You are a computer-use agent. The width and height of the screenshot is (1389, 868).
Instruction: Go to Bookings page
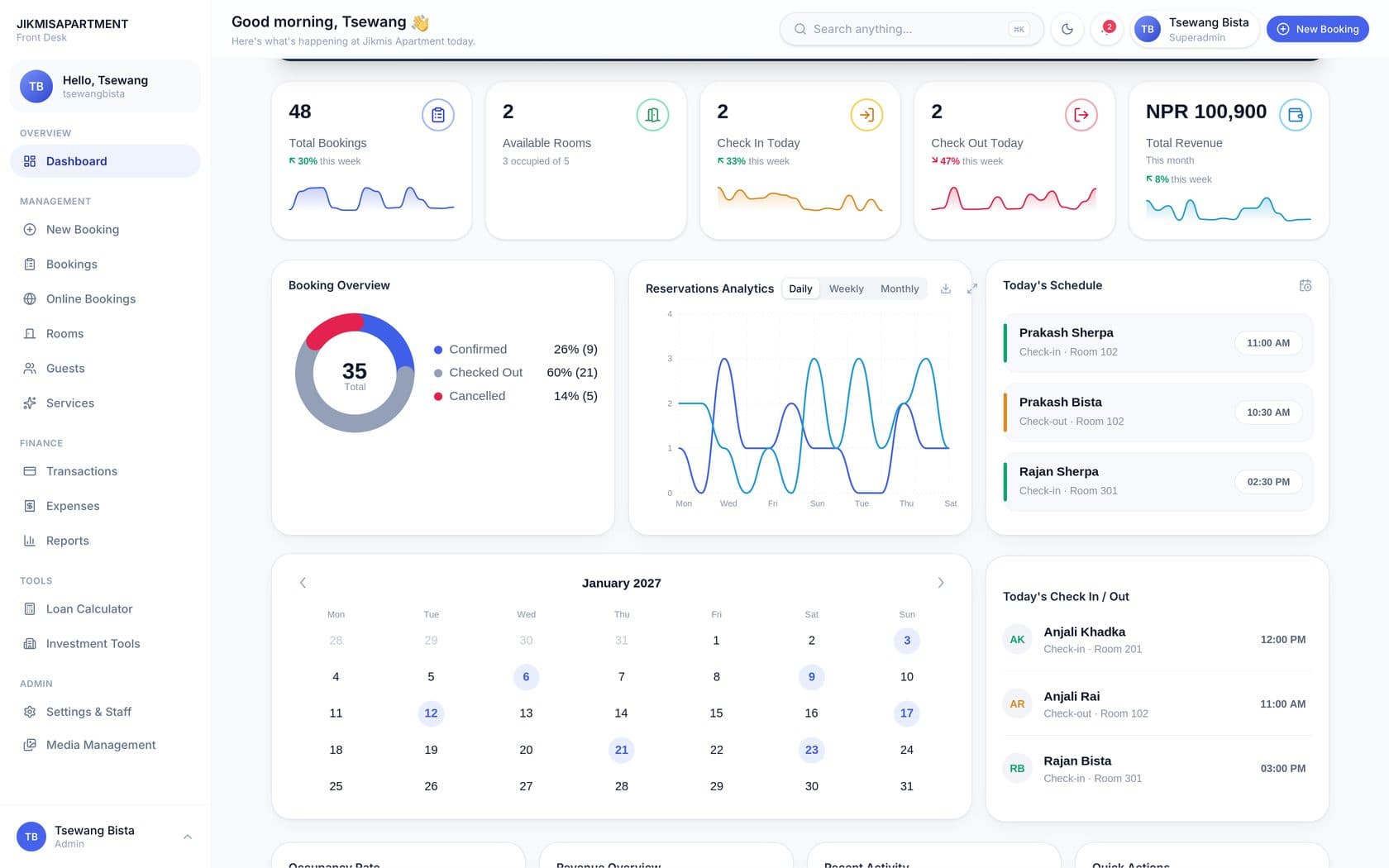(105, 265)
